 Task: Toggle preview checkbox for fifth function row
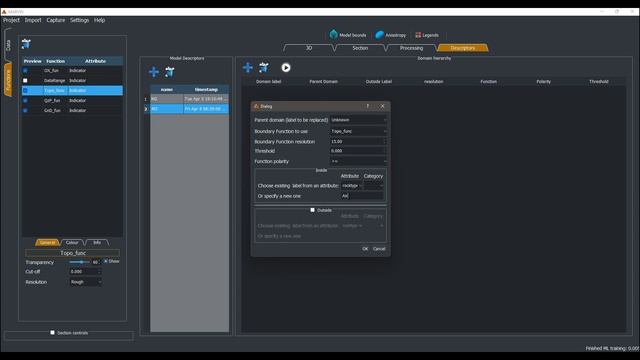[25, 111]
